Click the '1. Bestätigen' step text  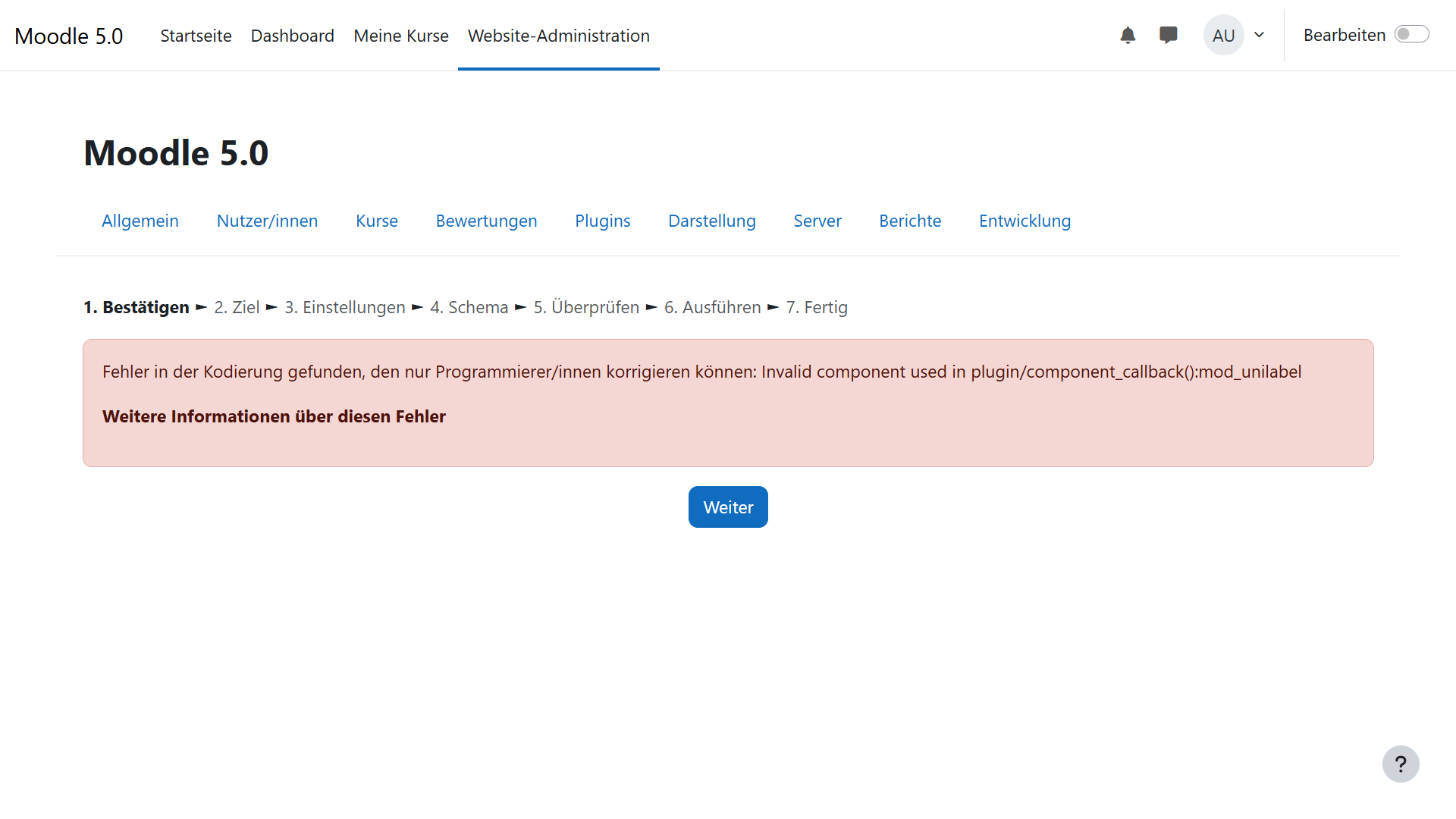point(136,307)
